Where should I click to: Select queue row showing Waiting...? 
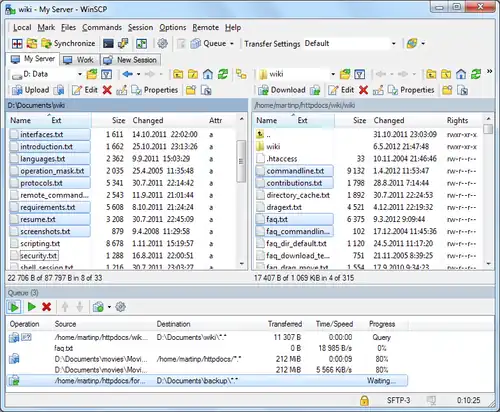(x=207, y=381)
